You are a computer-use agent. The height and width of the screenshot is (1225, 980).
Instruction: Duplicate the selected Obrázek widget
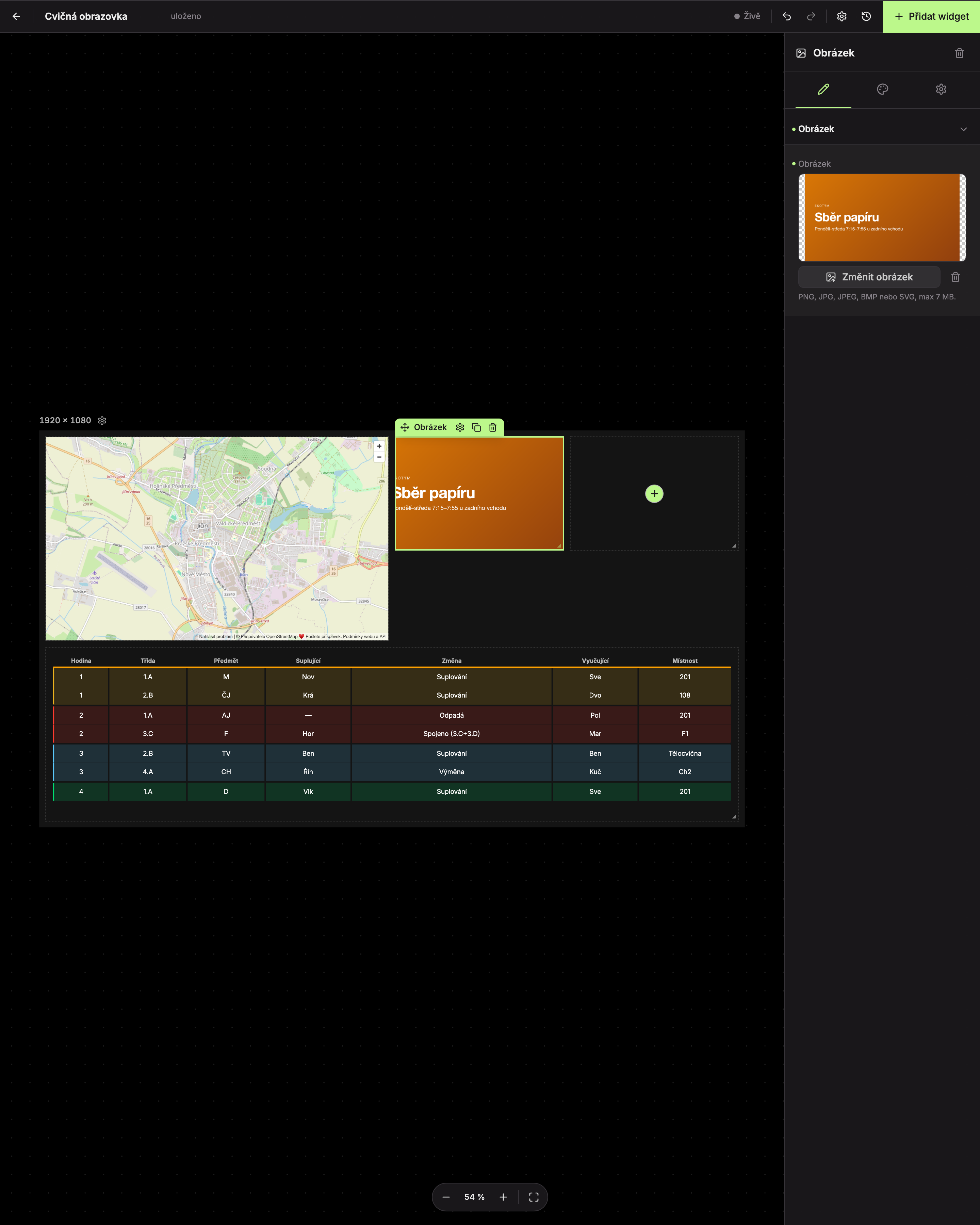(476, 427)
